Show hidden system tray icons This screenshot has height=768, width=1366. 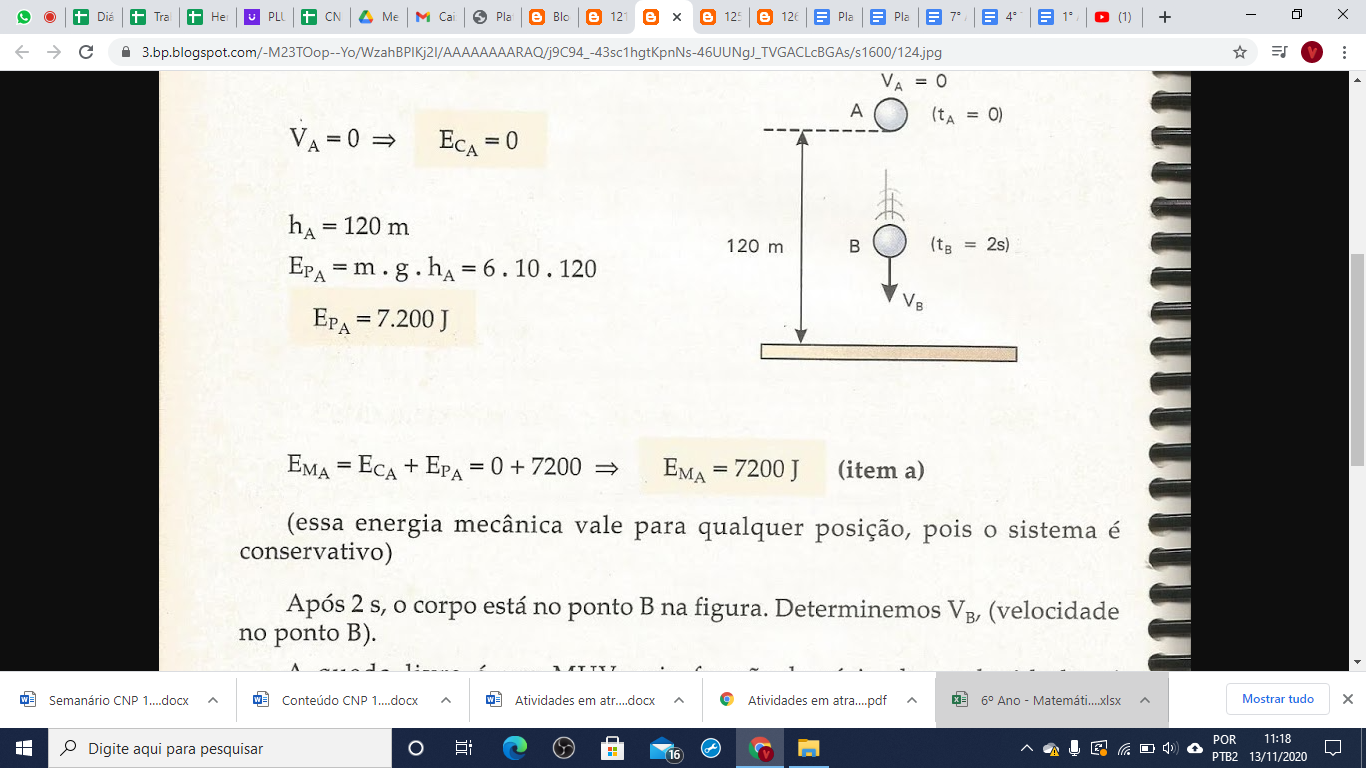point(1026,748)
